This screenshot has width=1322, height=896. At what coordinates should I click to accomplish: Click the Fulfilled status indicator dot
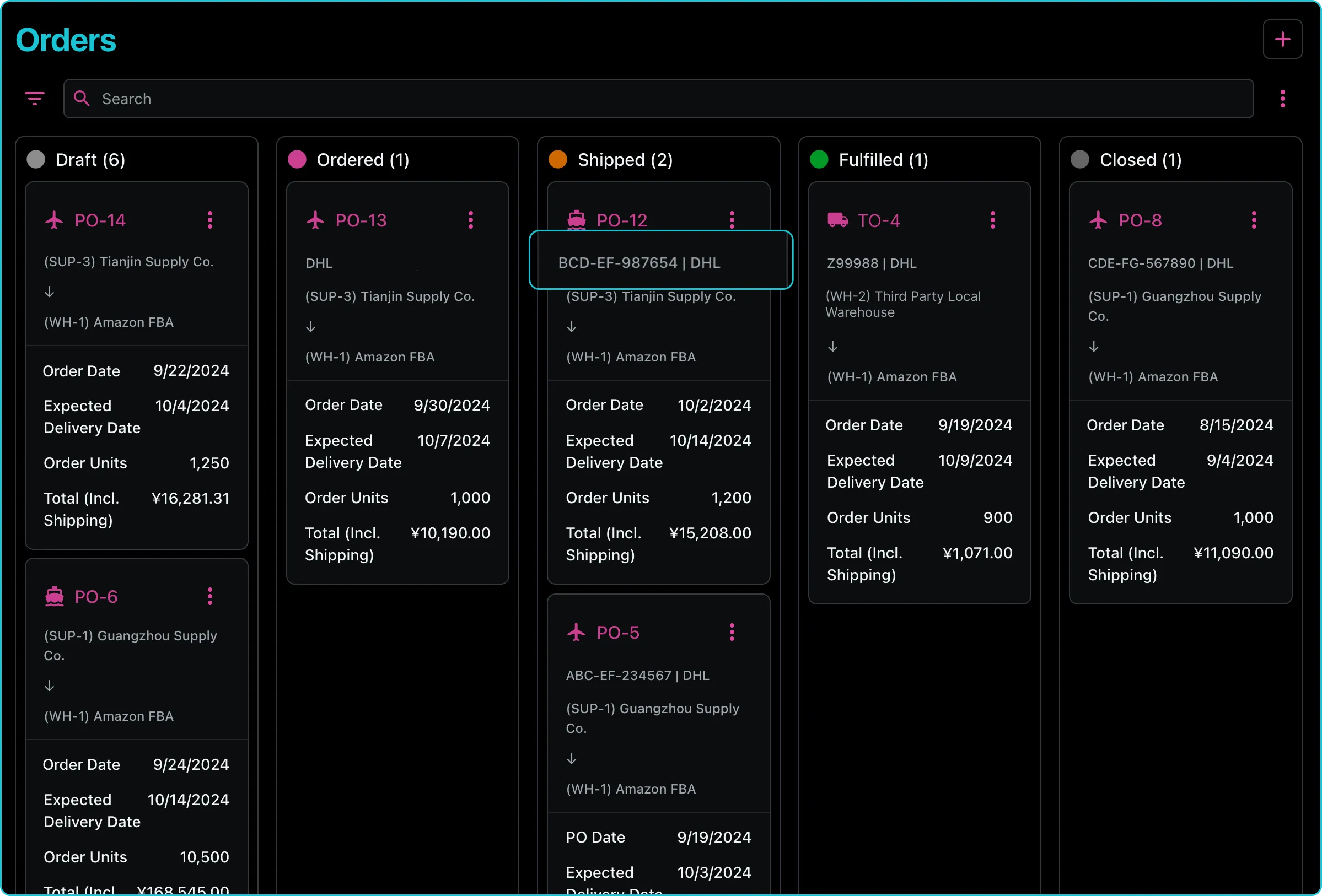coord(818,159)
